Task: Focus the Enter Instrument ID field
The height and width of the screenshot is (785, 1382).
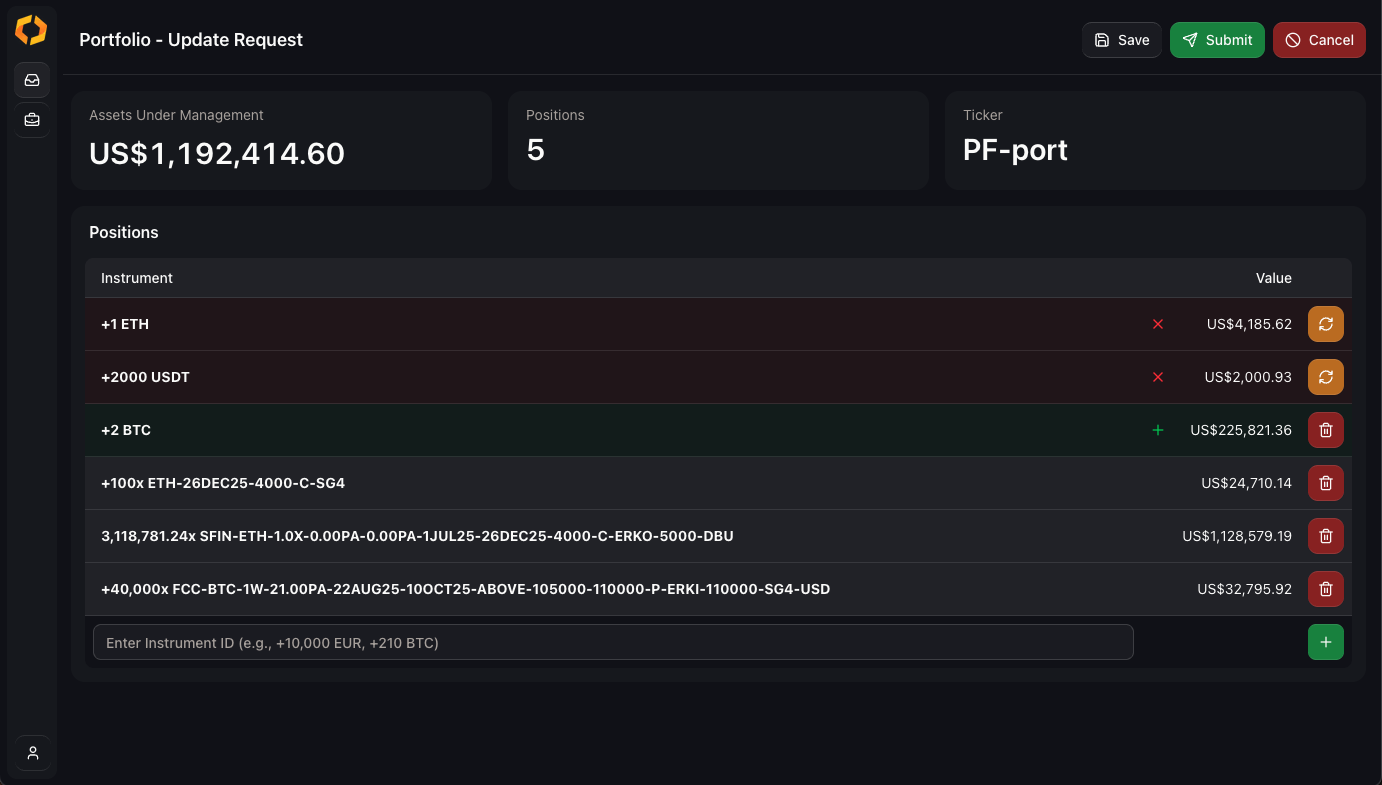Action: (x=612, y=642)
